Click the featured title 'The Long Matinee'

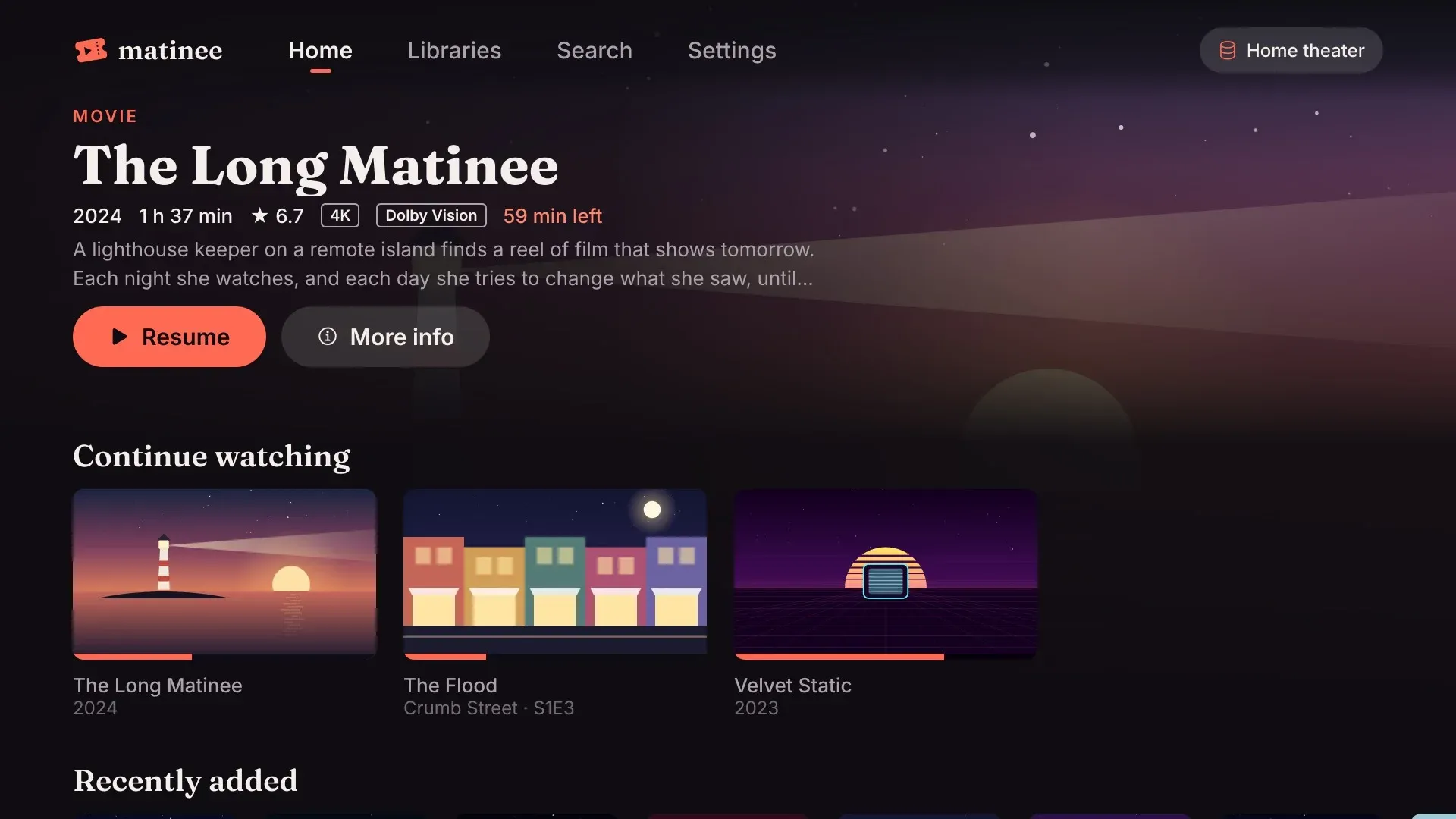point(315,166)
